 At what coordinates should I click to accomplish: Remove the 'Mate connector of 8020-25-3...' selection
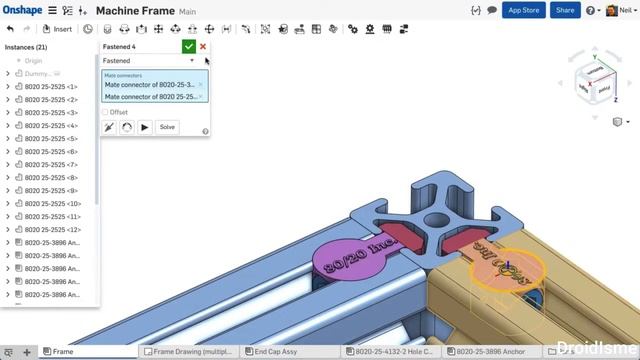[x=200, y=84]
